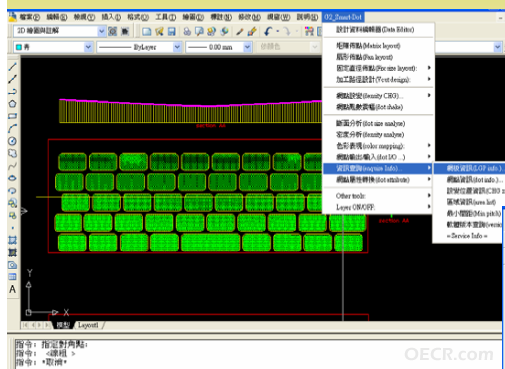505x369 pixels.
Task: Select the Gradient tool
Action: click(x=12, y=252)
